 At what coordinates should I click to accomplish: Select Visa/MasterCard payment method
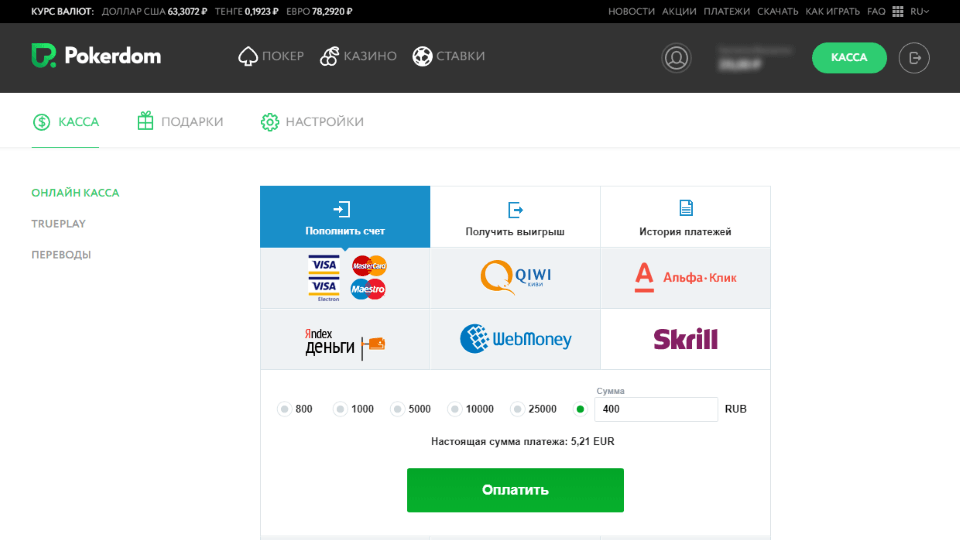point(345,277)
